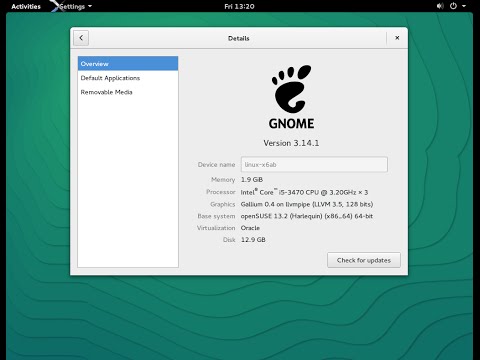Click the Virtualization label
The height and width of the screenshot is (360, 480).
tap(216, 228)
